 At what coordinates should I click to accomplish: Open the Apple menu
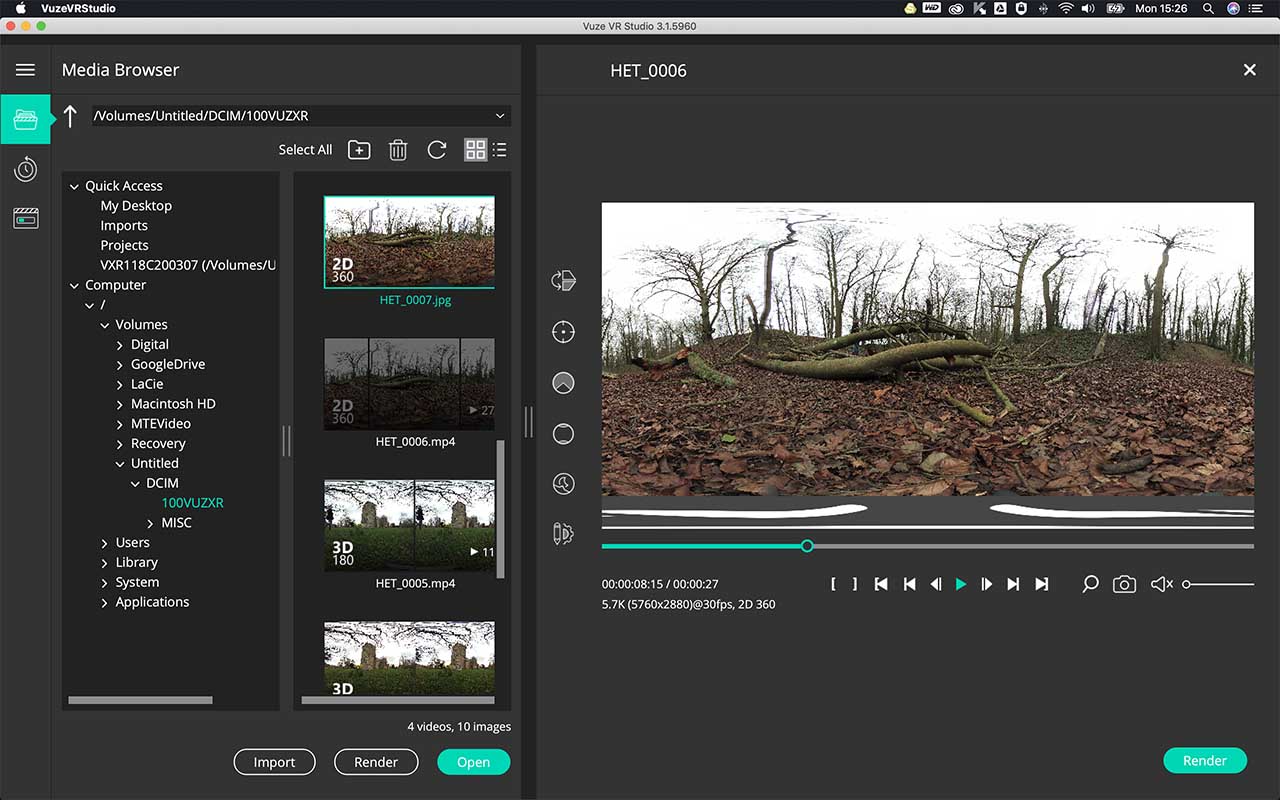point(20,8)
